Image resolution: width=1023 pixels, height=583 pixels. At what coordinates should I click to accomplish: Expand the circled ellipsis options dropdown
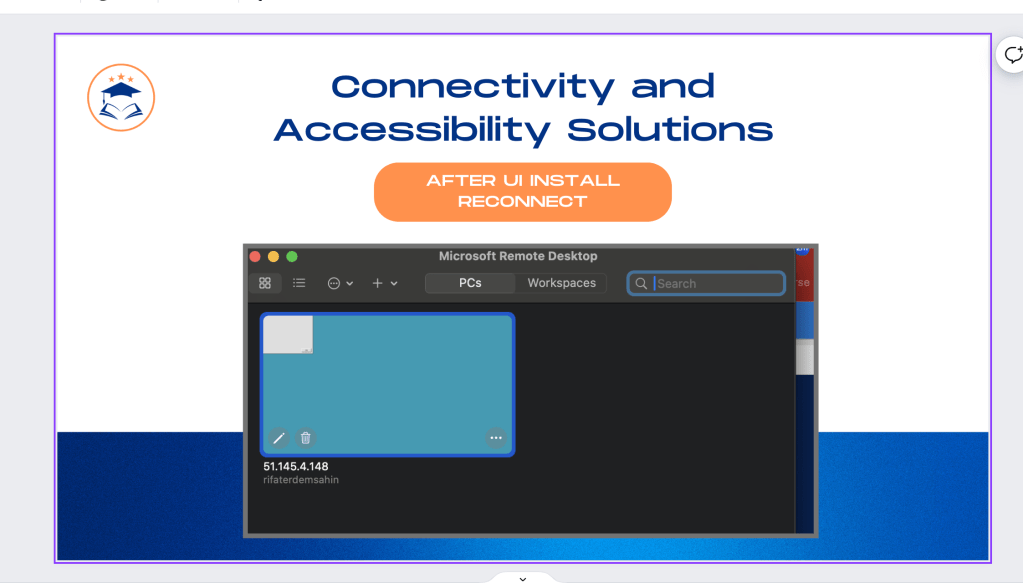[x=340, y=283]
